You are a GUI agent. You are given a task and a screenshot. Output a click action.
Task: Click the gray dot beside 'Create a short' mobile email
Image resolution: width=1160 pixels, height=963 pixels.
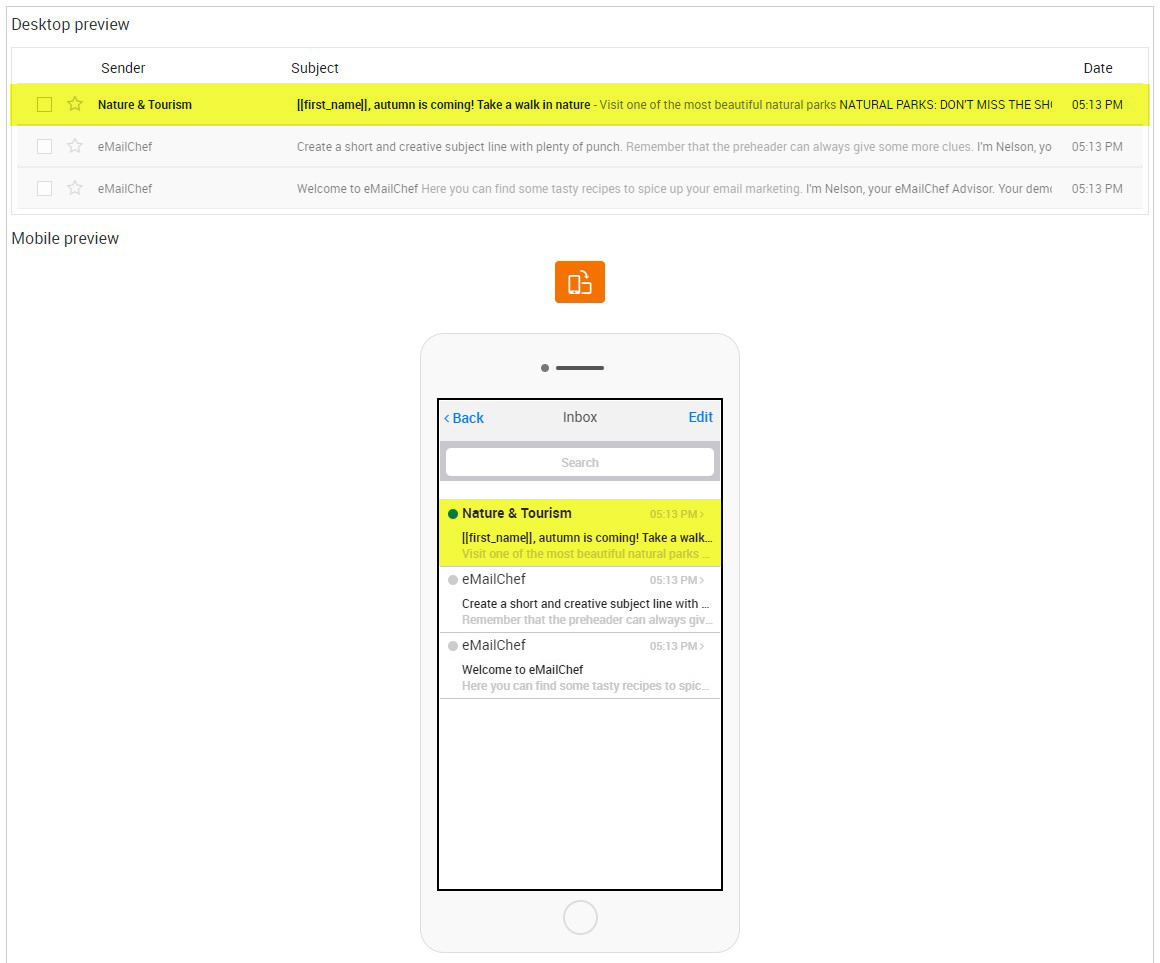pos(453,580)
